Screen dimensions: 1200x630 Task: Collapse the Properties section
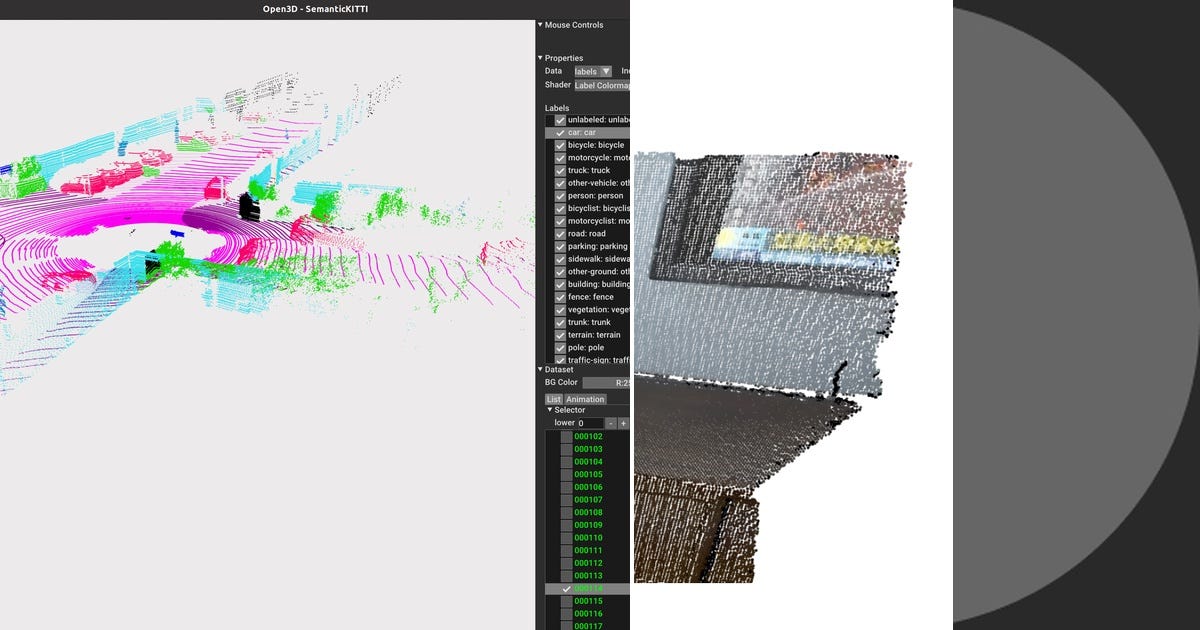[541, 58]
